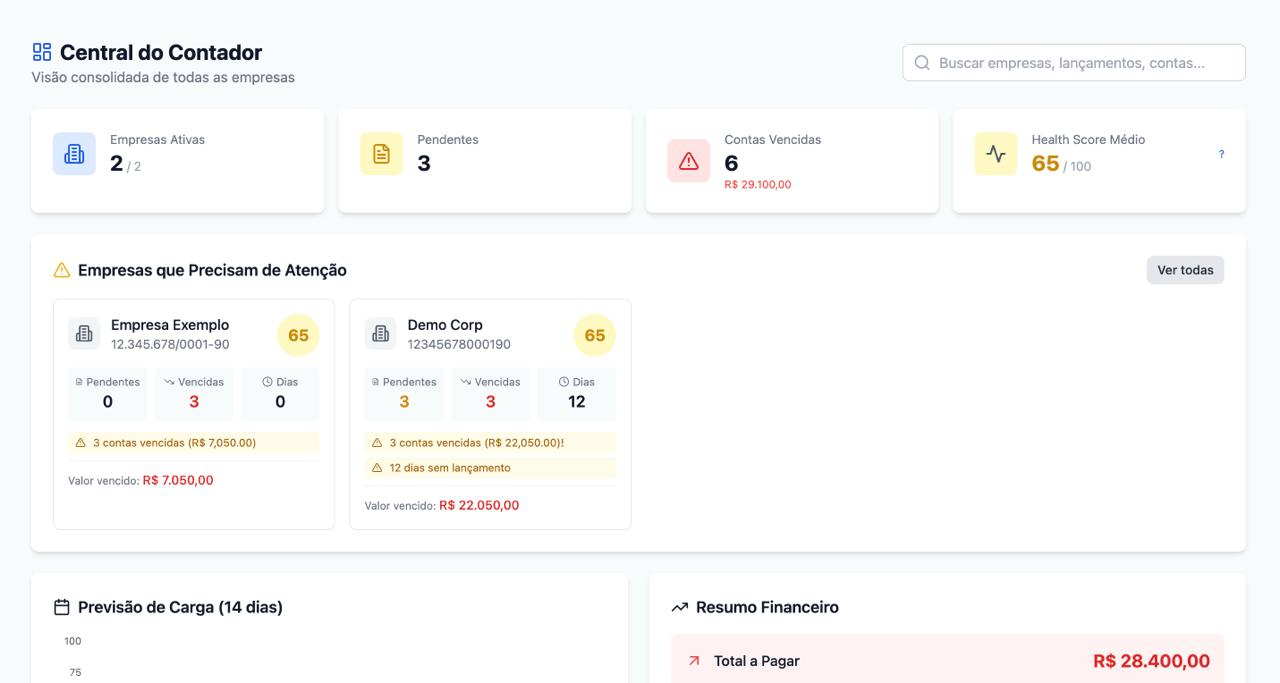Open the Demo Corp company name

pos(445,325)
